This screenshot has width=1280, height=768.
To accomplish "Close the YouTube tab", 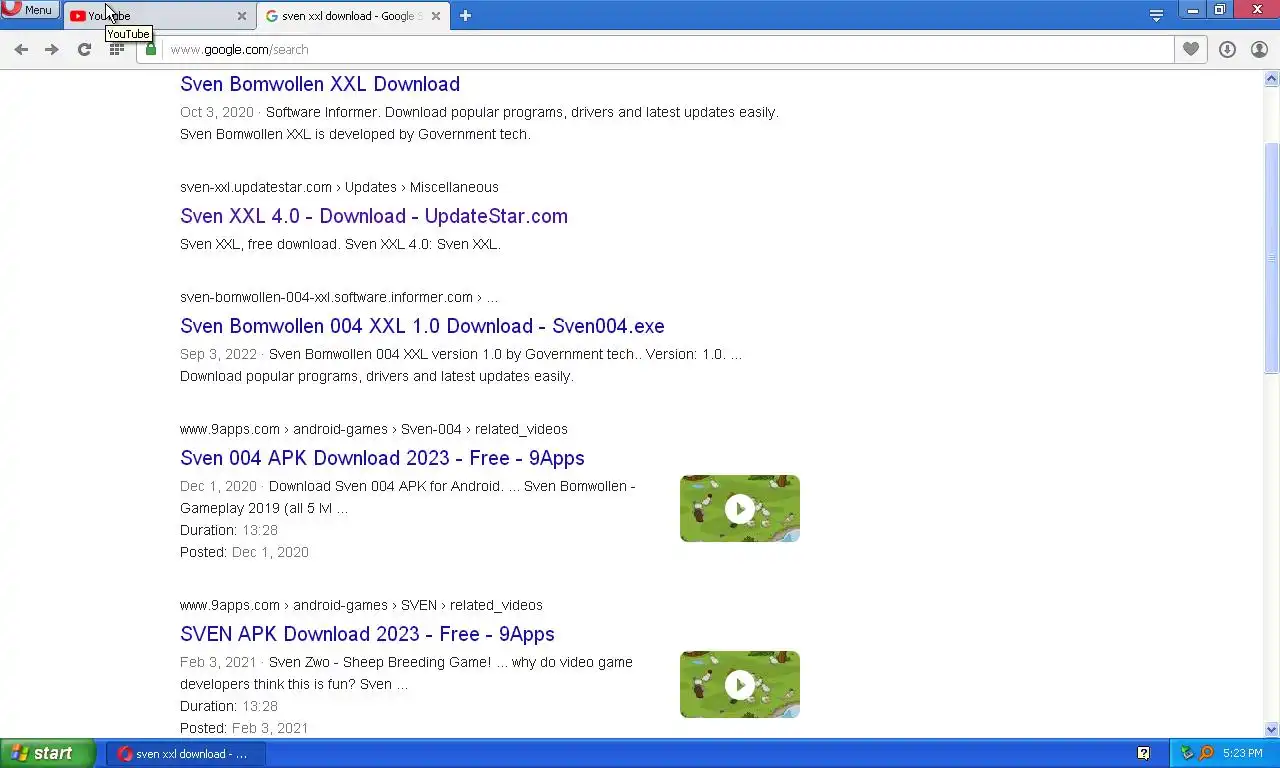I will [241, 16].
